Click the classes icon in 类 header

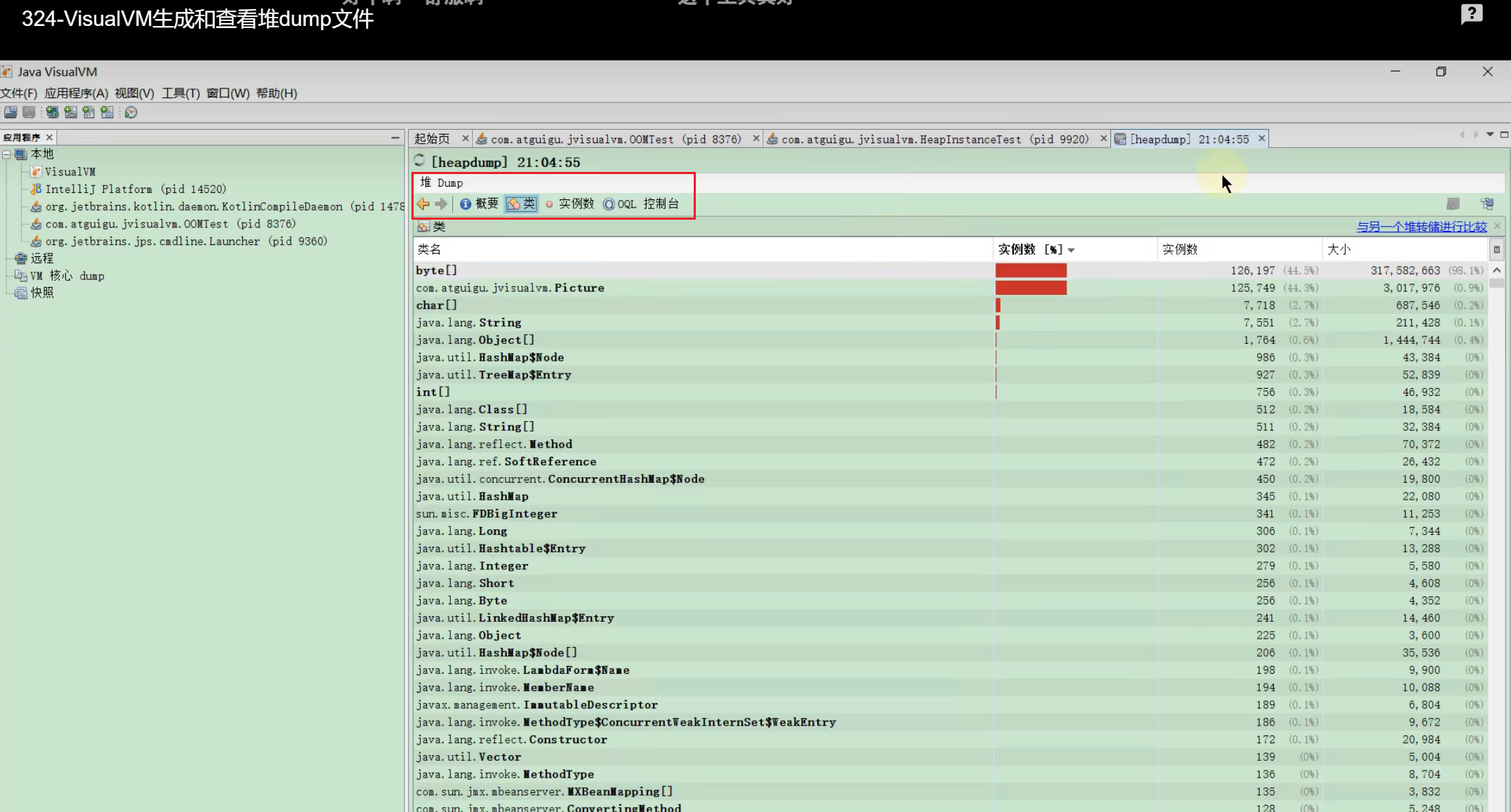coord(423,226)
